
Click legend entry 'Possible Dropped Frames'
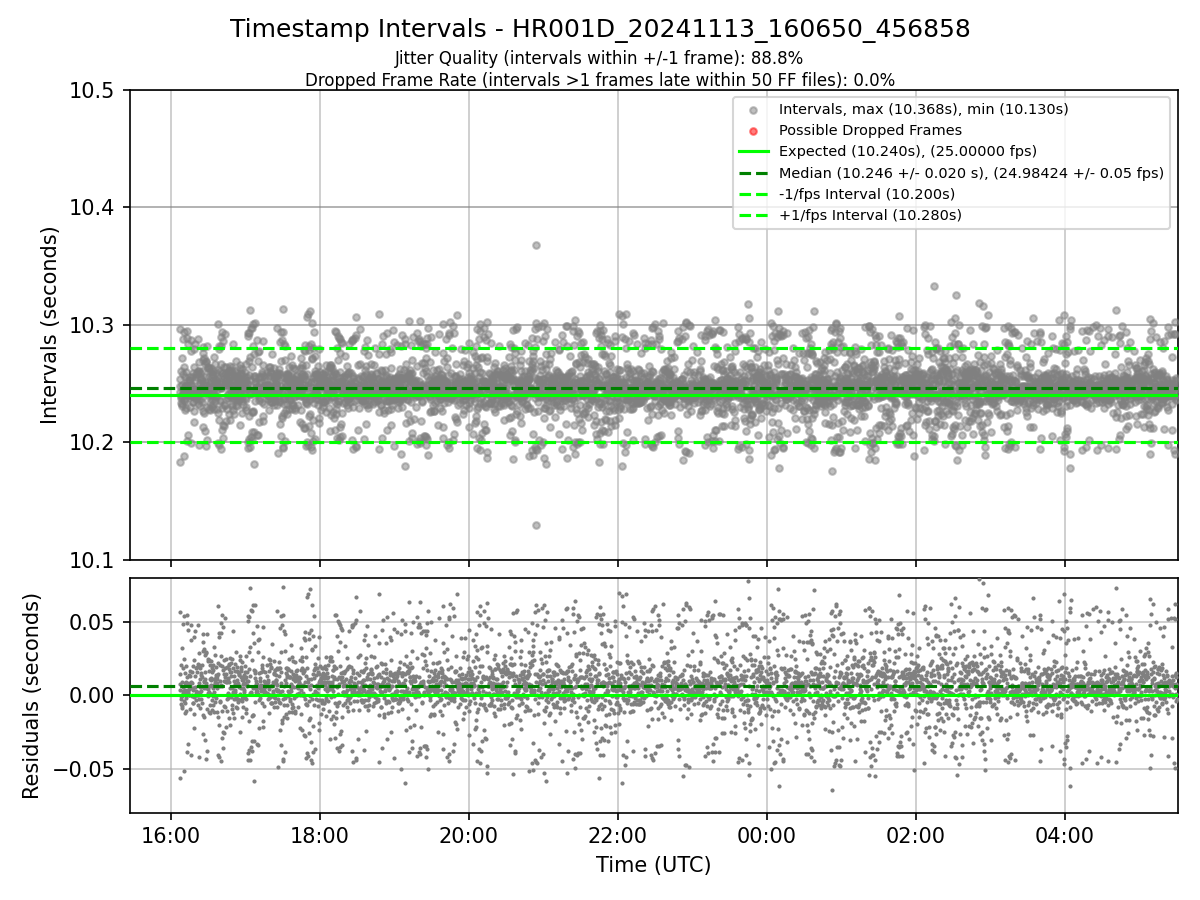click(x=870, y=130)
